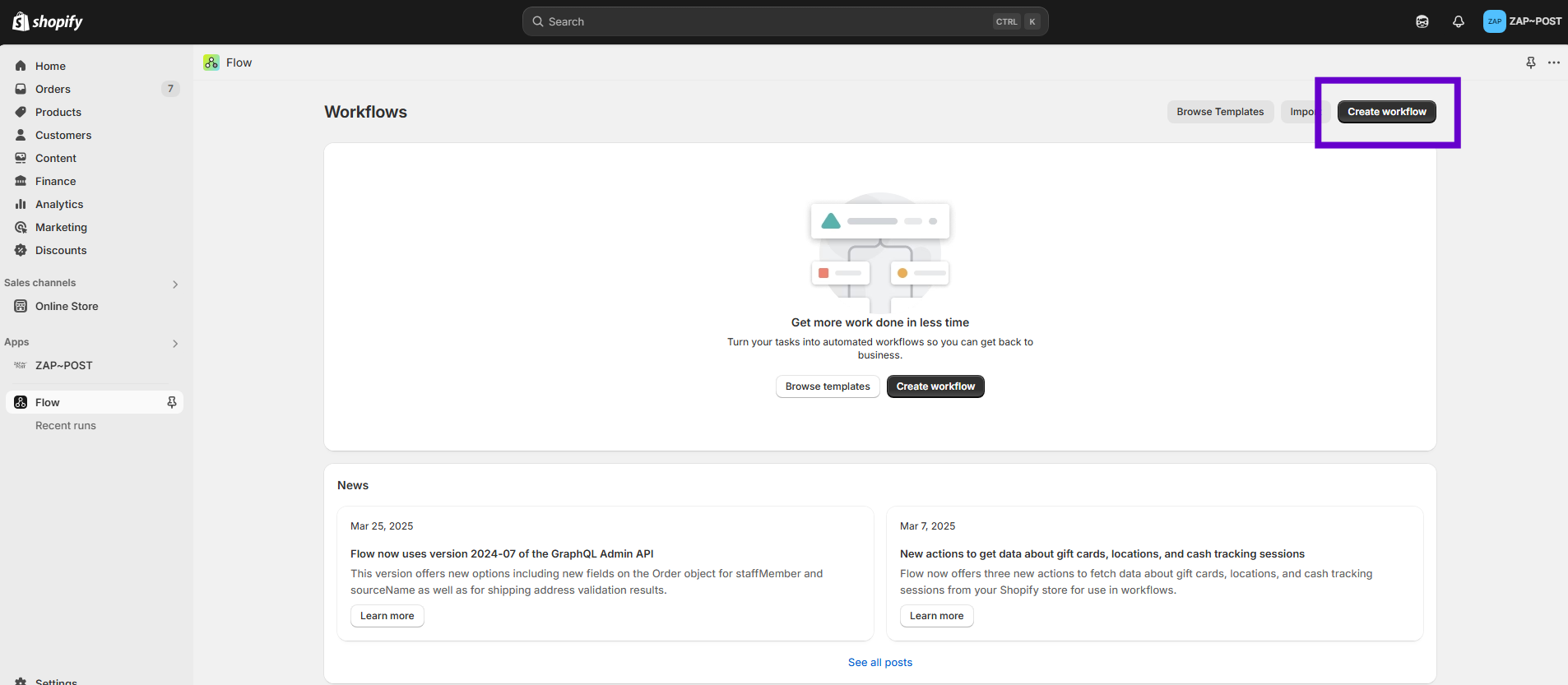Viewport: 1568px width, 685px height.
Task: Click the Shopify logo in top bar
Action: 48,21
